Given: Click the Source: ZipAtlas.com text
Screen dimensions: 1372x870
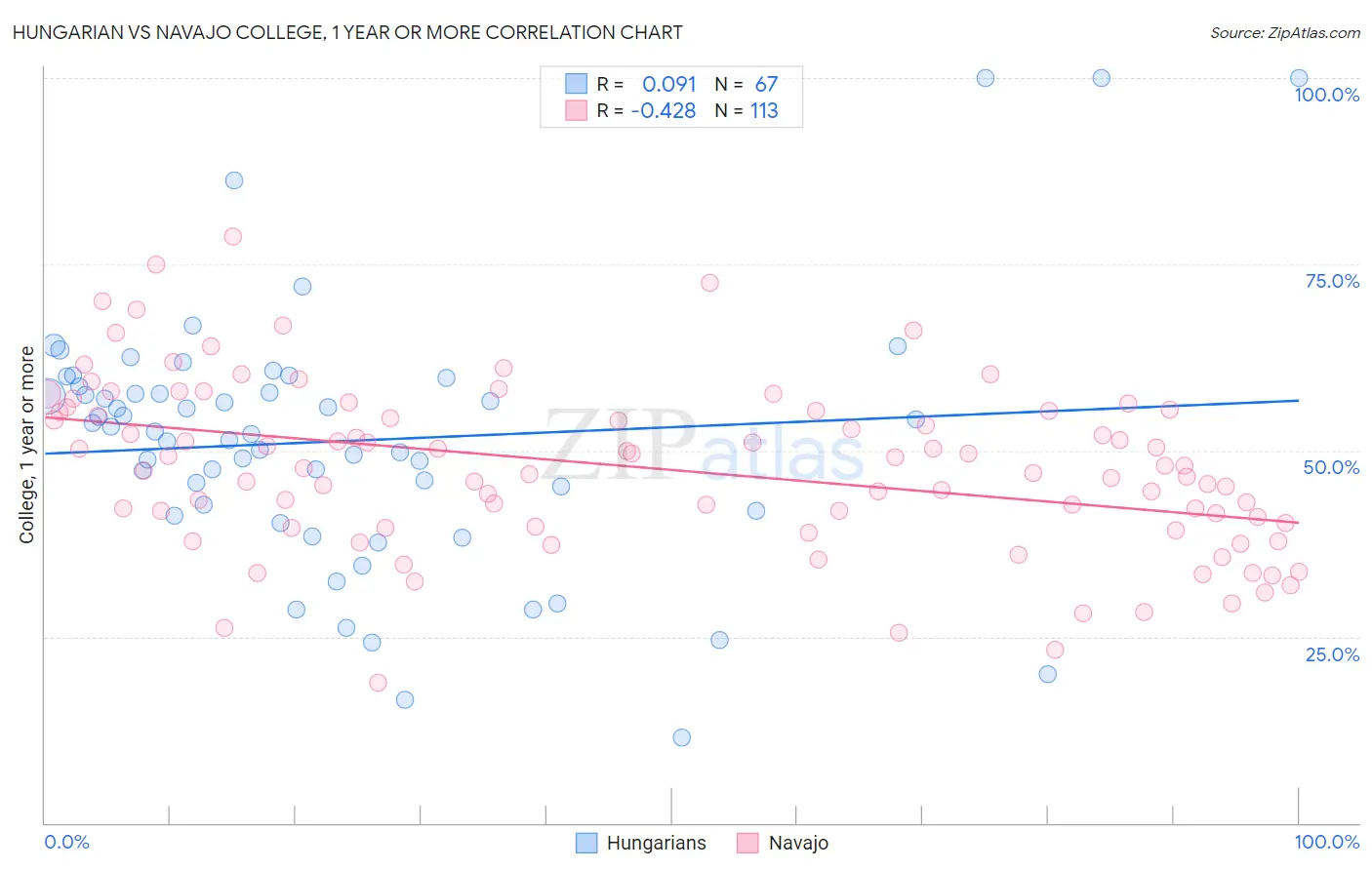Looking at the screenshot, I should pos(1285,33).
